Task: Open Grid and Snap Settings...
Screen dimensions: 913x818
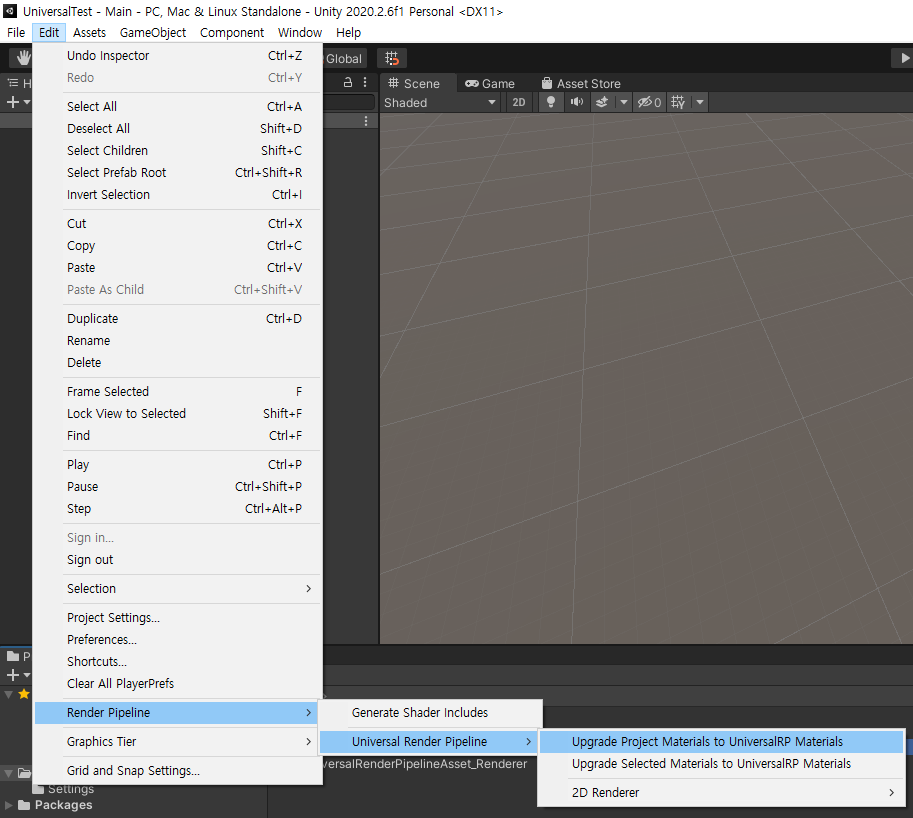Action: pos(178,771)
